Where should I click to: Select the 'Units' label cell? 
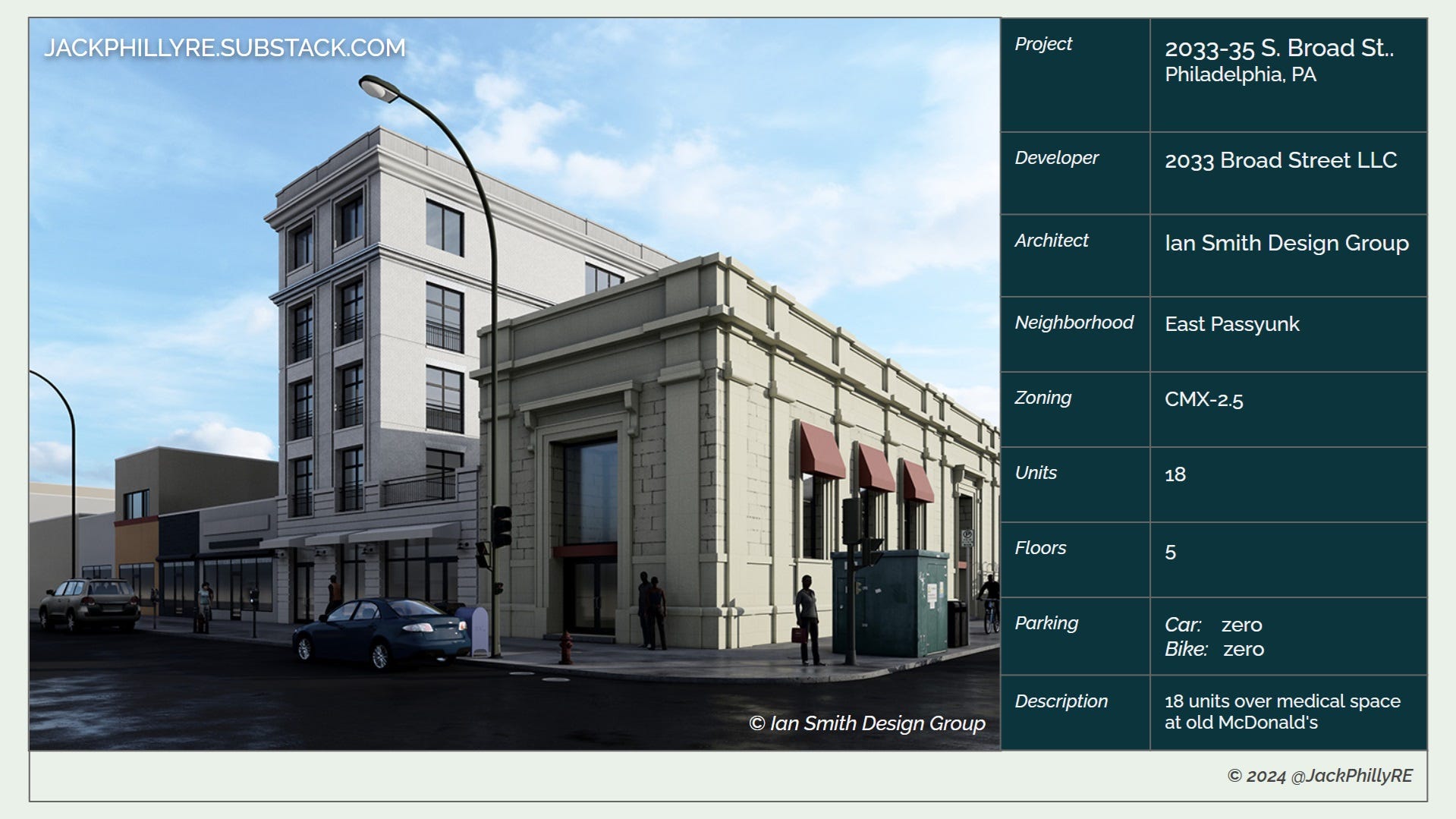click(x=1075, y=485)
